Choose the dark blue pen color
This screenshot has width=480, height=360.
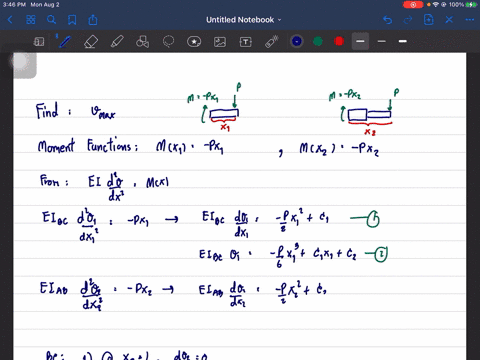tap(297, 41)
